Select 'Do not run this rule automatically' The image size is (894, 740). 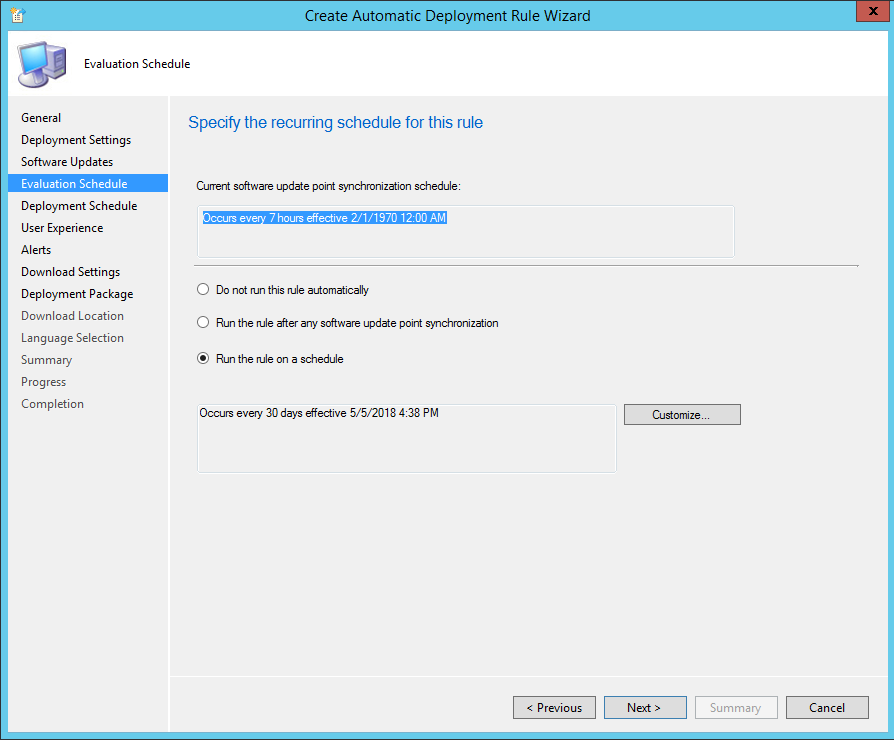204,290
